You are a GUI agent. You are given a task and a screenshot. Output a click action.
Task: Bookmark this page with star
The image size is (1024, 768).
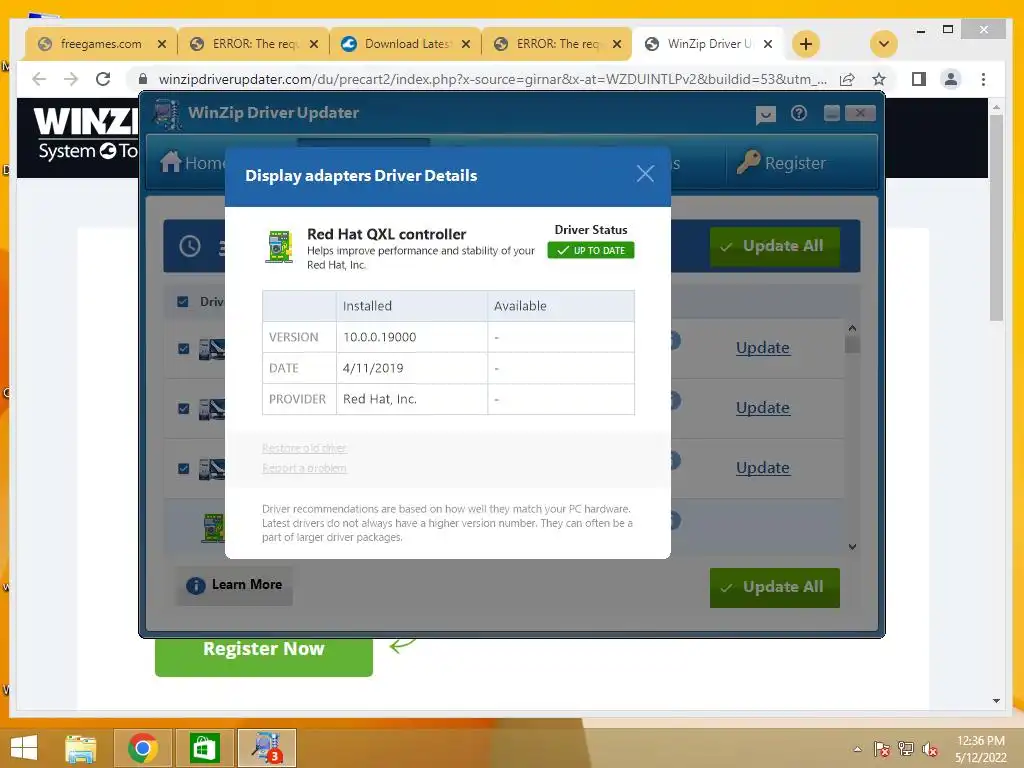pyautogui.click(x=879, y=79)
